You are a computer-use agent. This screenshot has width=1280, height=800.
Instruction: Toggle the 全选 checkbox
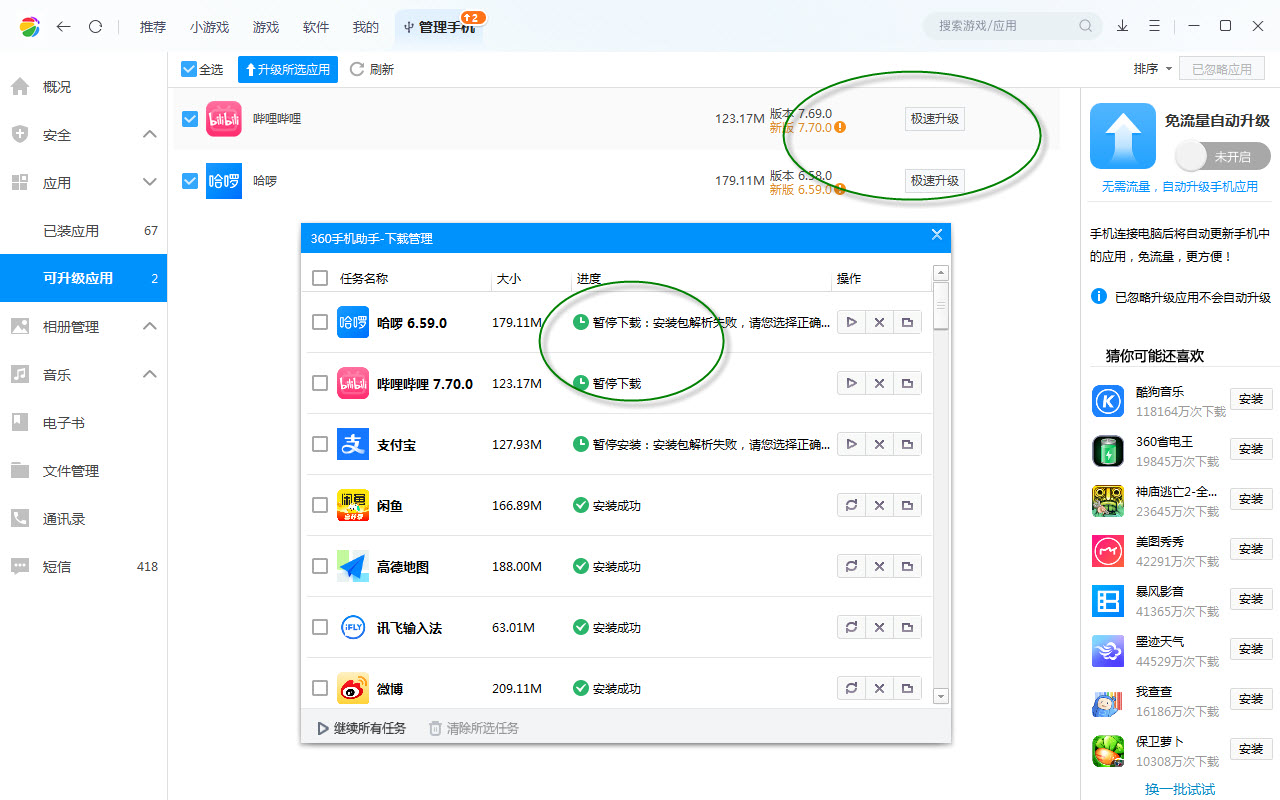tap(188, 69)
